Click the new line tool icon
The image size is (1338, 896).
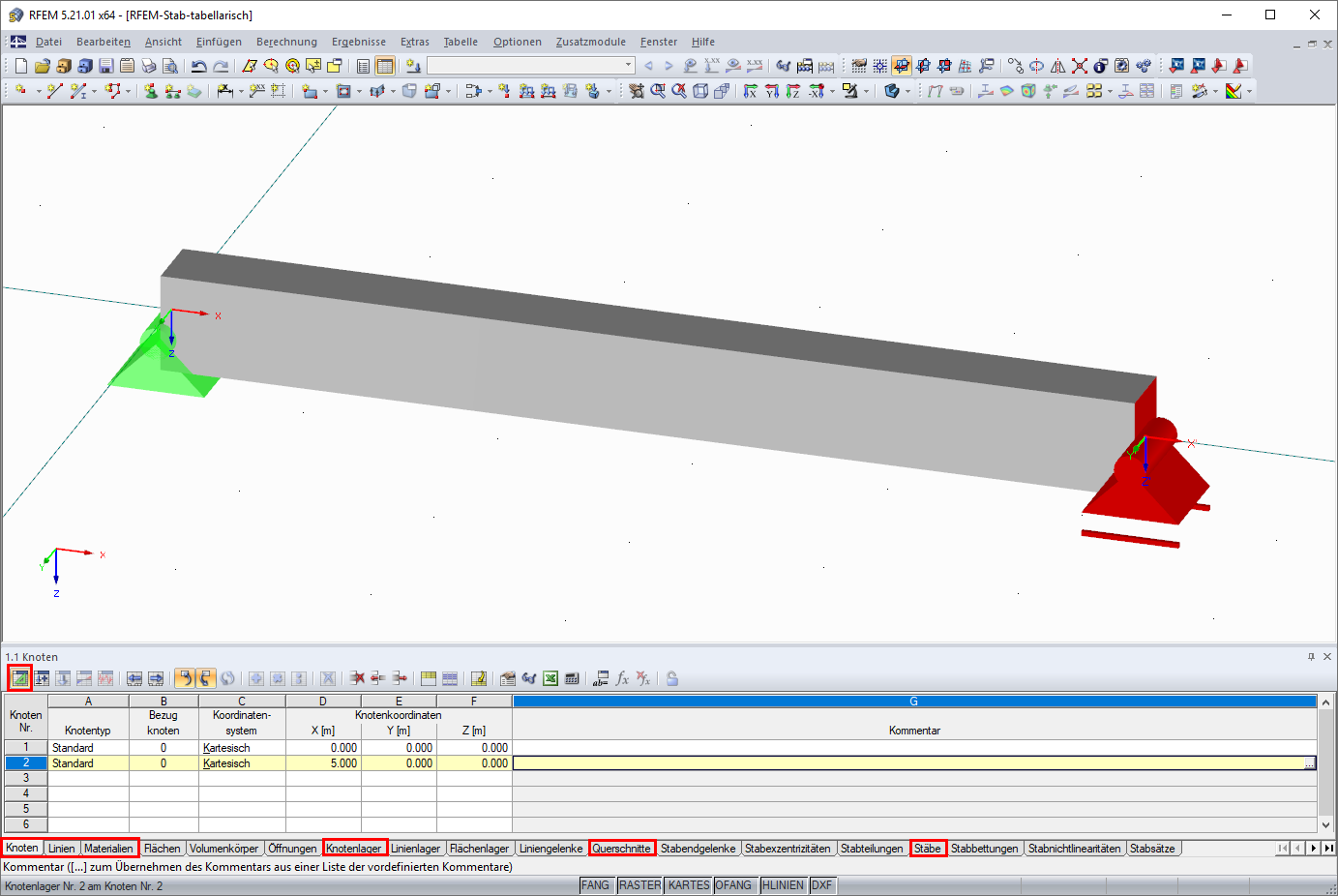point(54,91)
